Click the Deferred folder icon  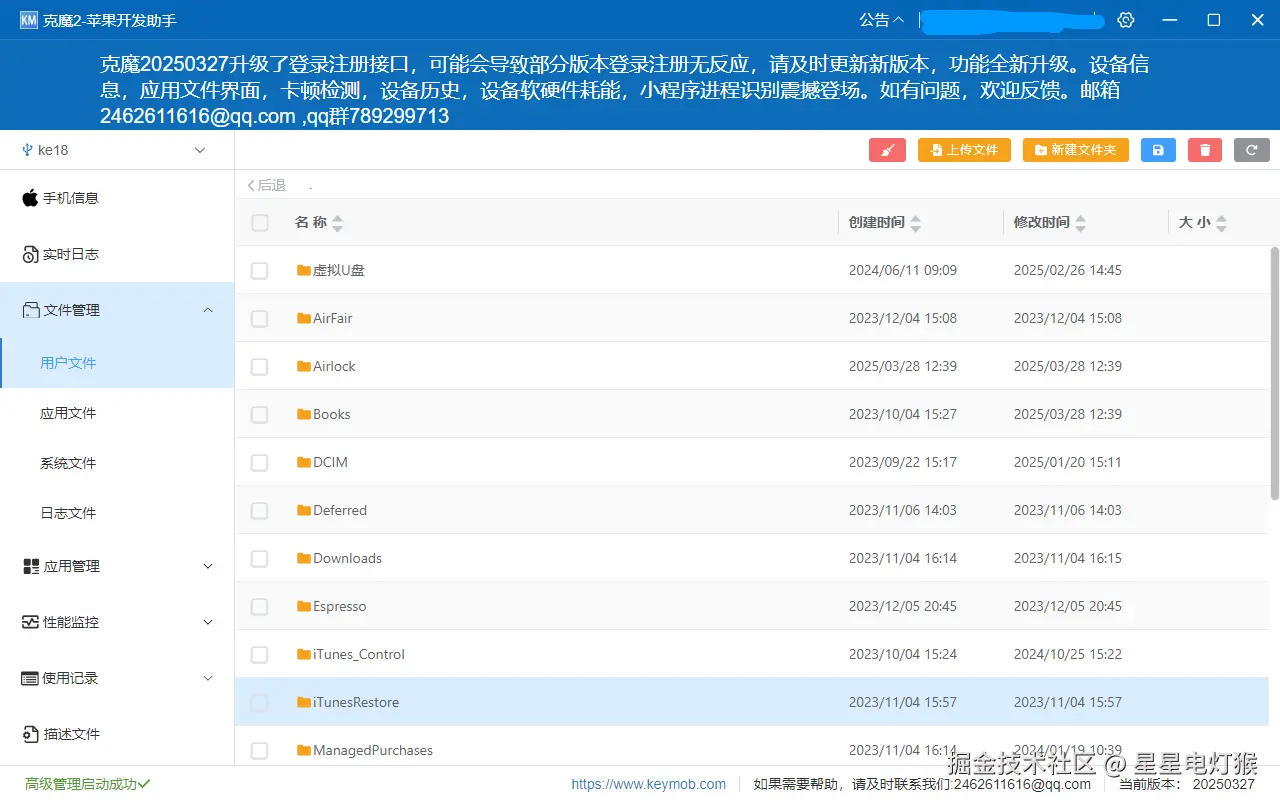(304, 510)
